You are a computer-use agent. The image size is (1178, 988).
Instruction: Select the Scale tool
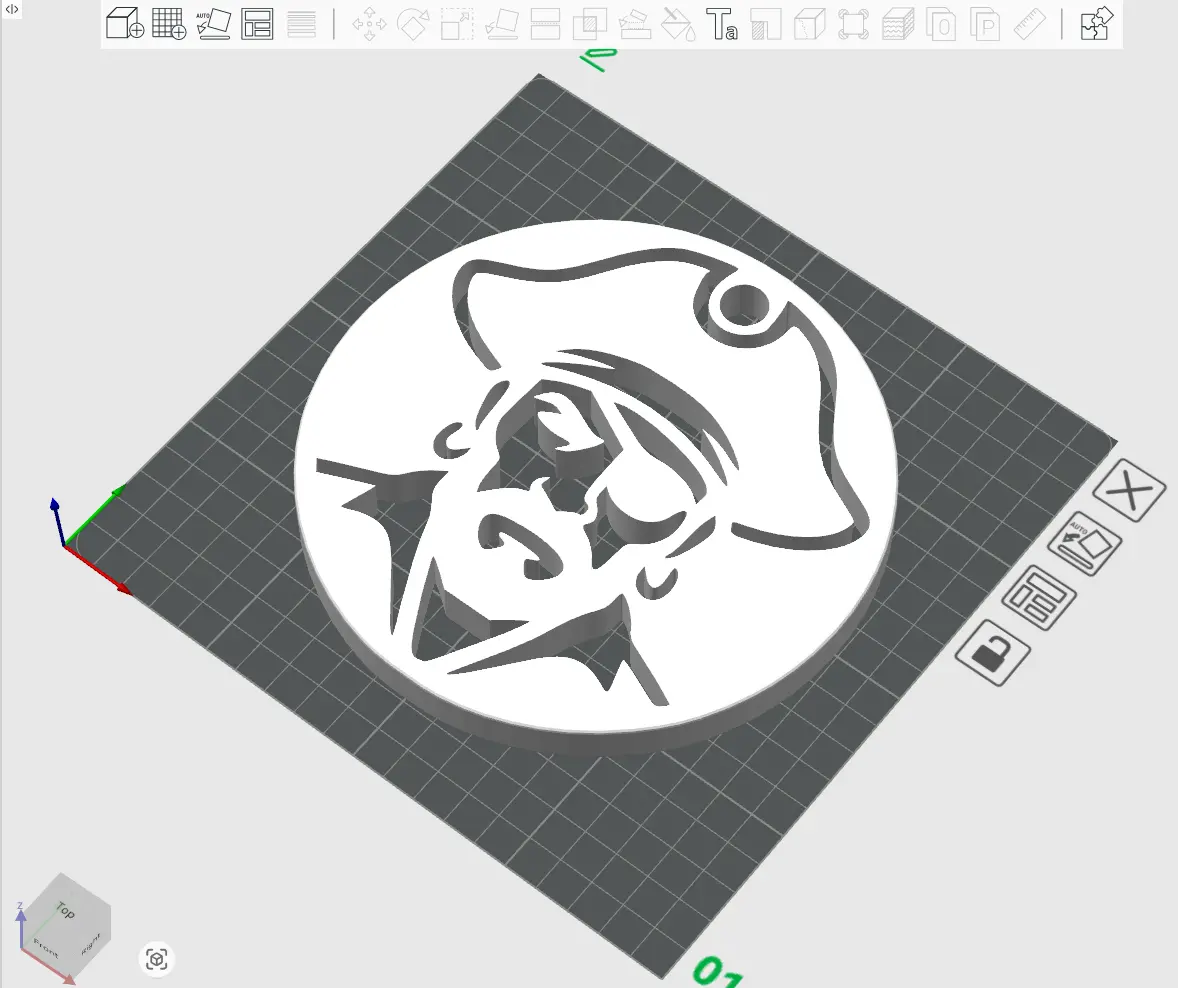point(457,24)
